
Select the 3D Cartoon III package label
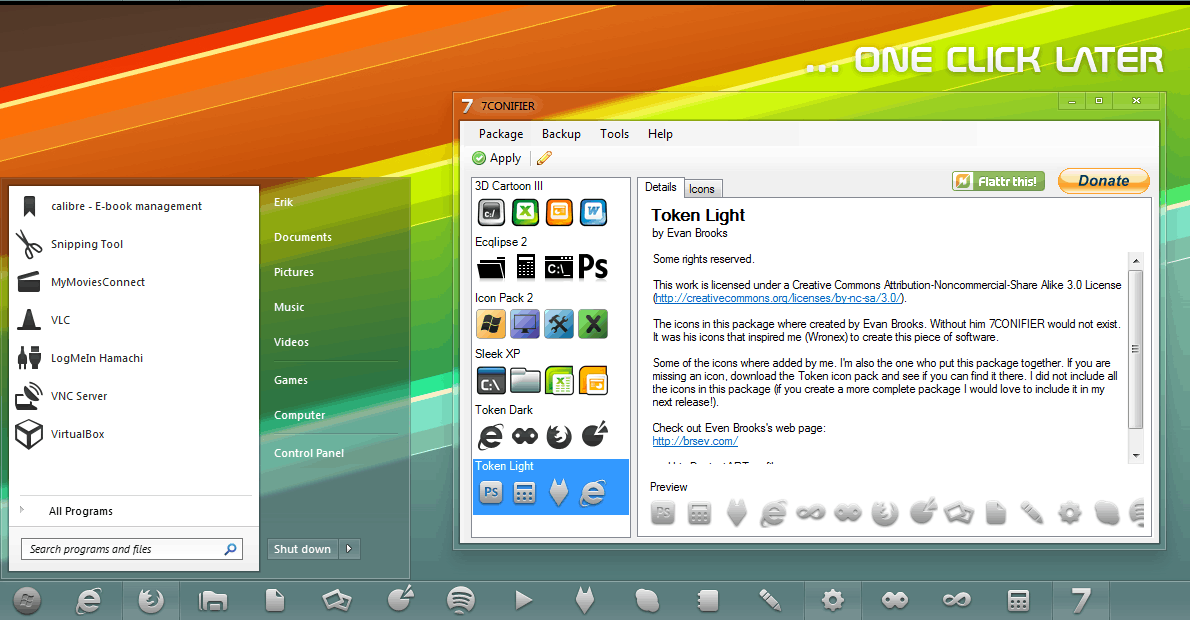(x=508, y=186)
